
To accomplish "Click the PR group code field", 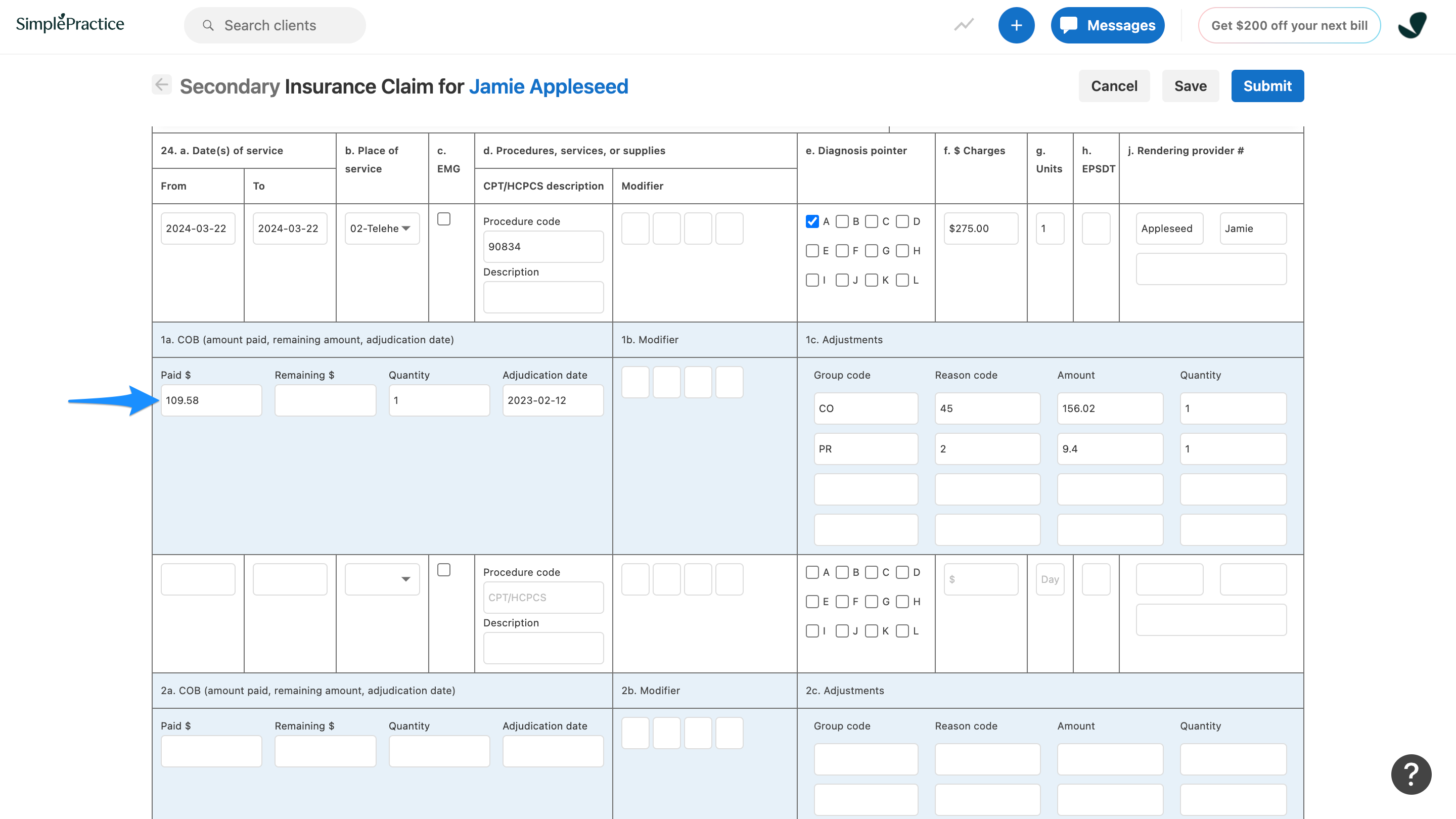I will [866, 449].
